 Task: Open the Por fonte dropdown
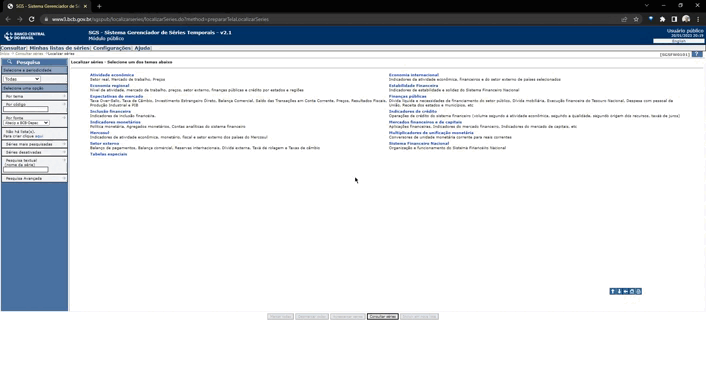point(27,123)
